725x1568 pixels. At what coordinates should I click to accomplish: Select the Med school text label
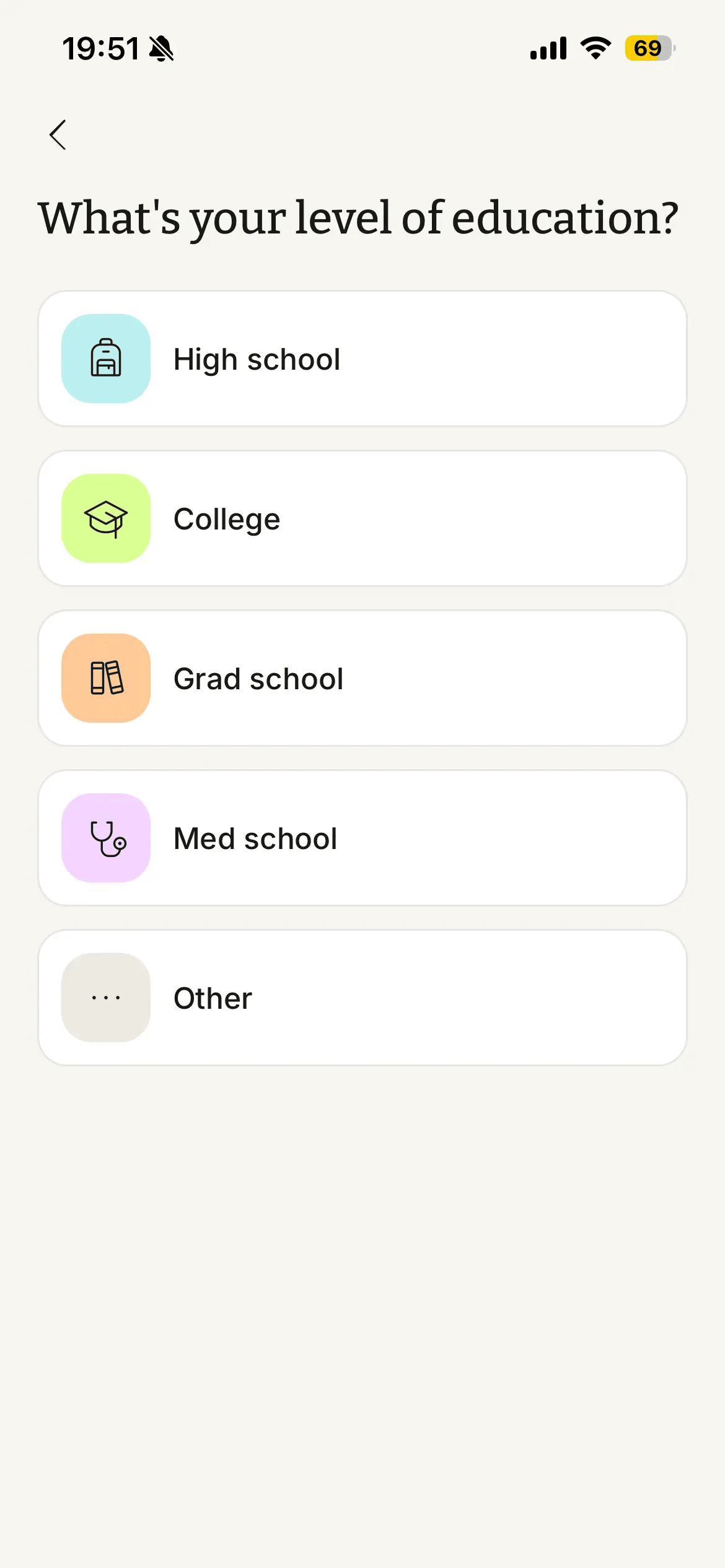[255, 838]
